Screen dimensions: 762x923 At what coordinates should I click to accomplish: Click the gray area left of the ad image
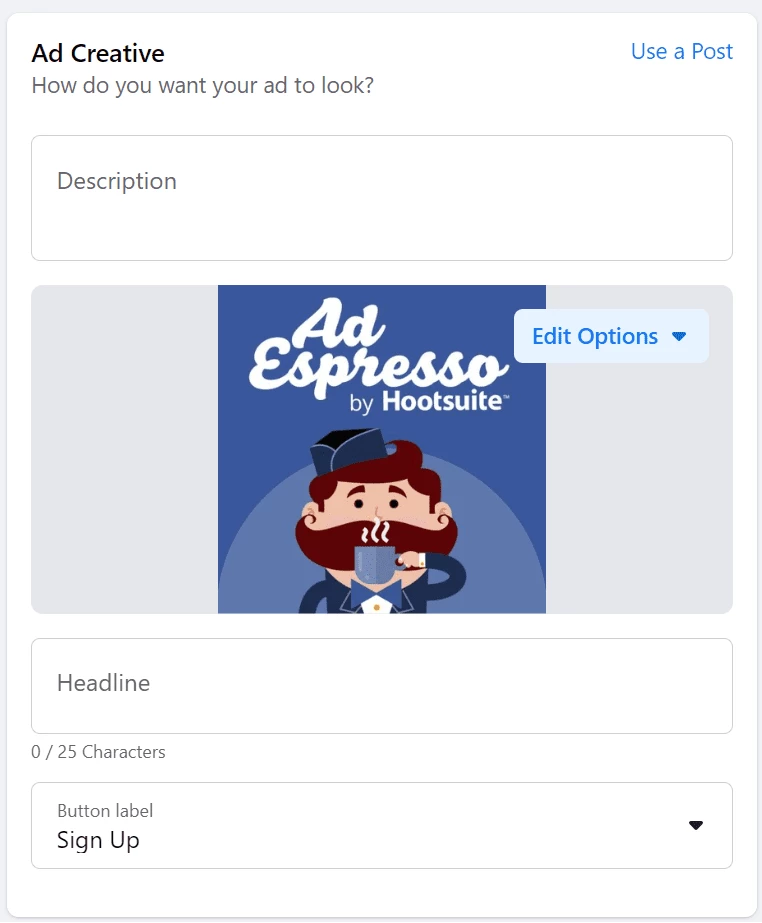[124, 449]
